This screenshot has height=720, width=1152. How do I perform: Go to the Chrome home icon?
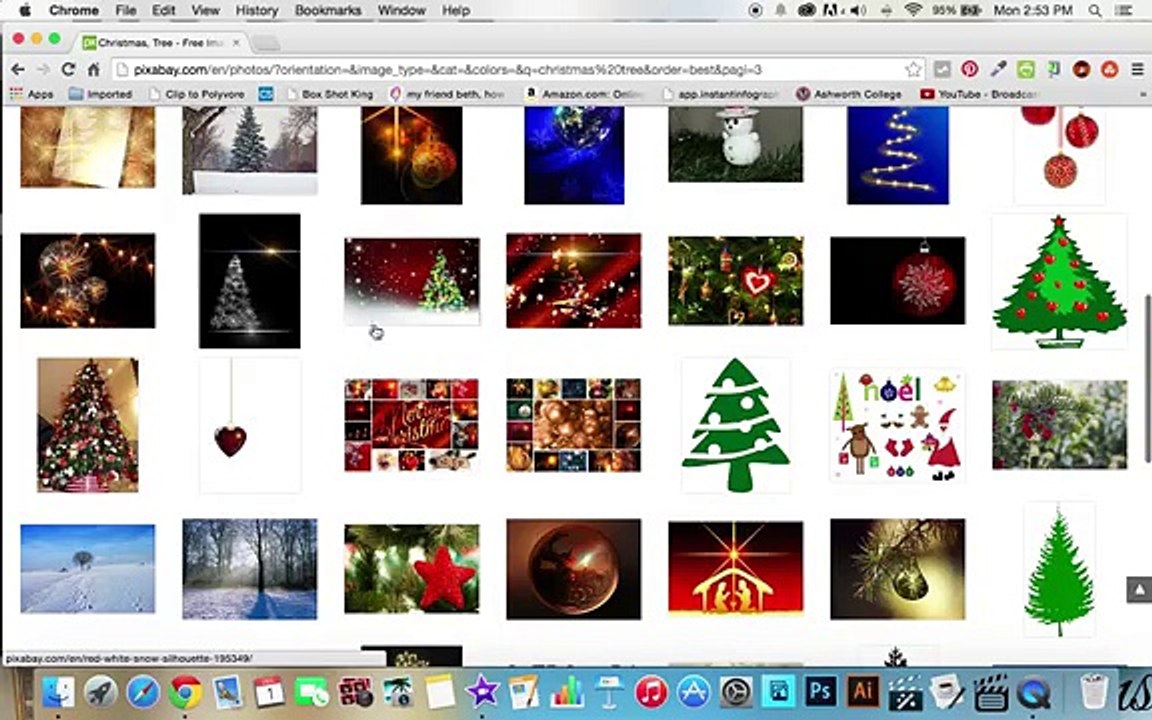coord(93,70)
